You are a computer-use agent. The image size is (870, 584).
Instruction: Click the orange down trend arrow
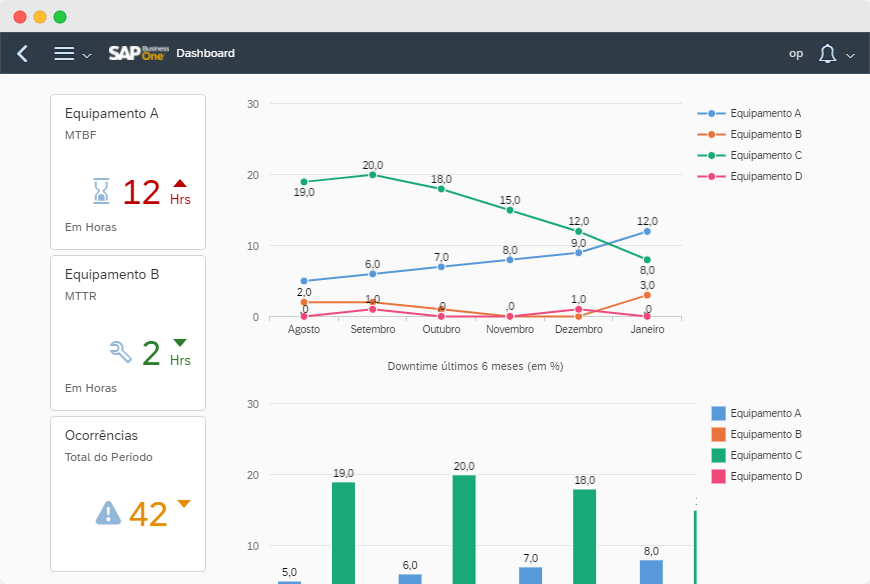[184, 504]
